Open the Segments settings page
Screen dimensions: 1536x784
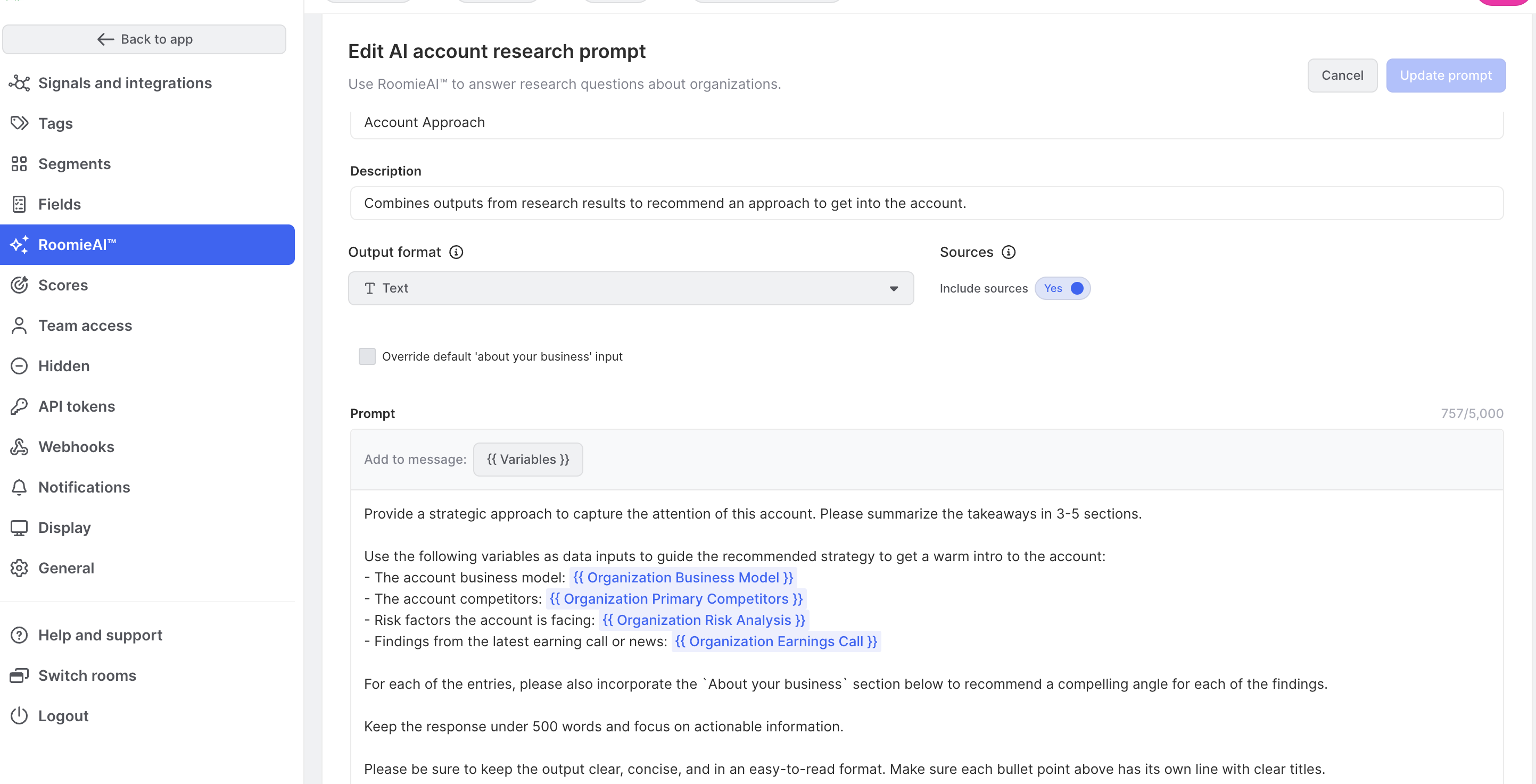coord(75,164)
